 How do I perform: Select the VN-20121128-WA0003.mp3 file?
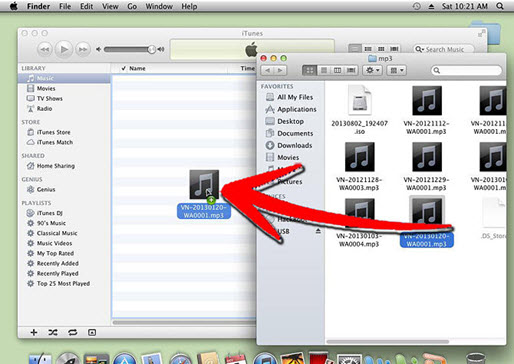359,167
